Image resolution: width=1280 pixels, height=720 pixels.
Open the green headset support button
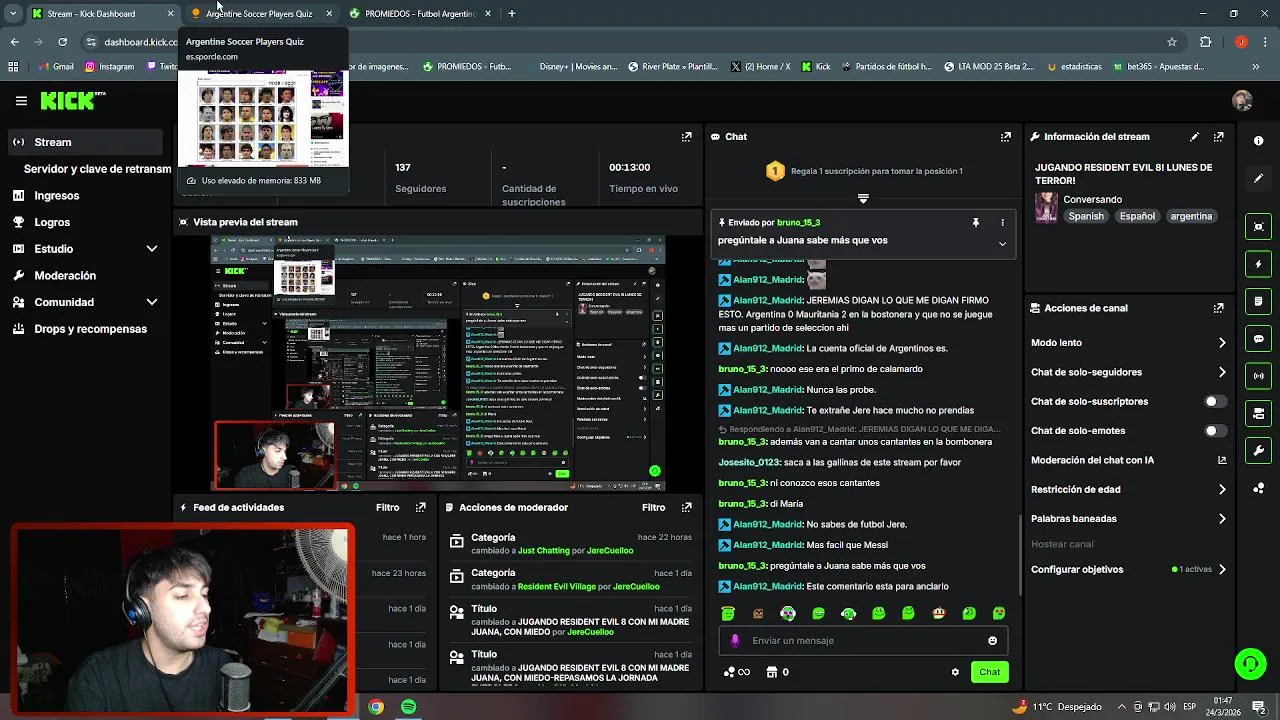coord(1249,664)
